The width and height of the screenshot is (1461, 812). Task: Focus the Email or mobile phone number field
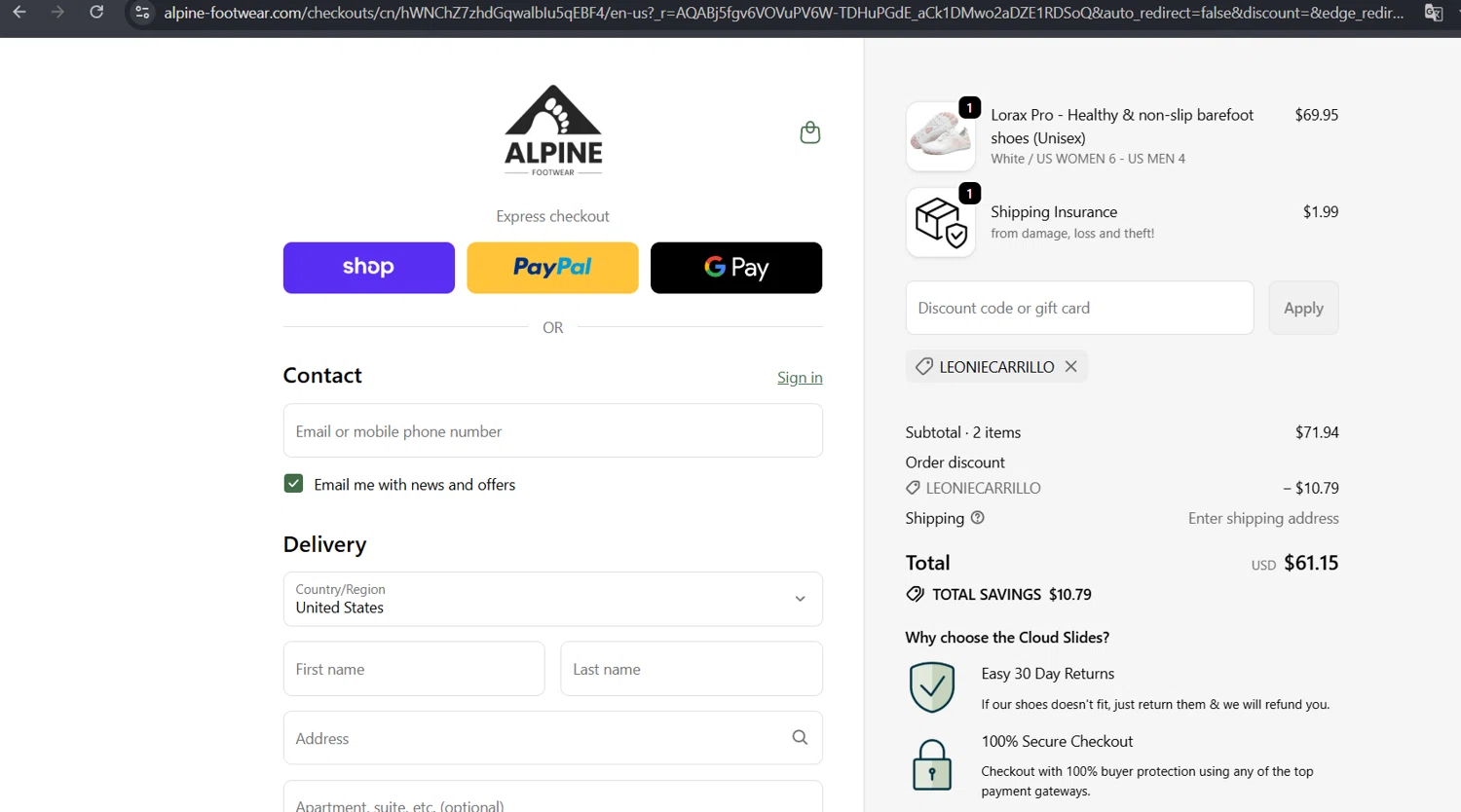pyautogui.click(x=553, y=430)
